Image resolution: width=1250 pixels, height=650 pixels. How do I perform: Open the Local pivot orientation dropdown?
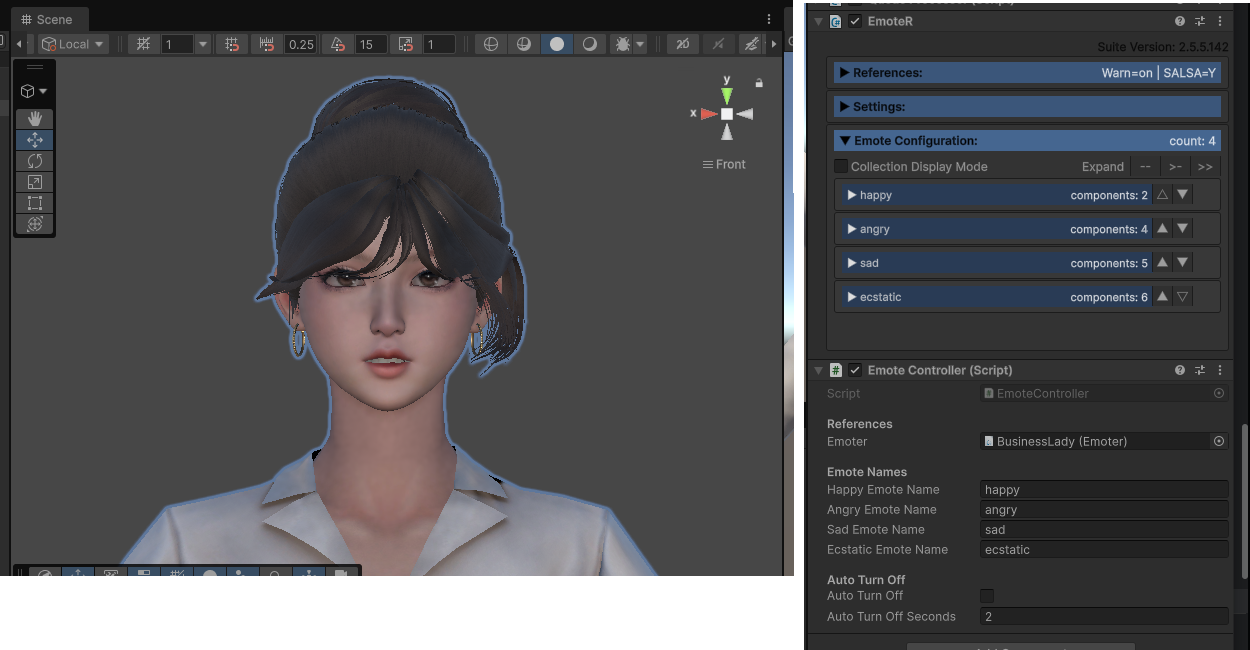tap(73, 44)
